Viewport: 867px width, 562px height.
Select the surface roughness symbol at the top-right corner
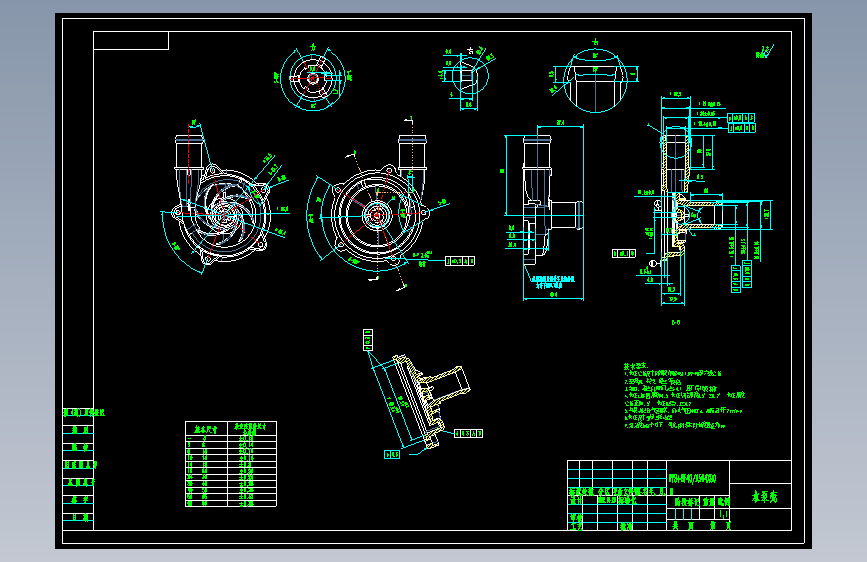[x=765, y=52]
